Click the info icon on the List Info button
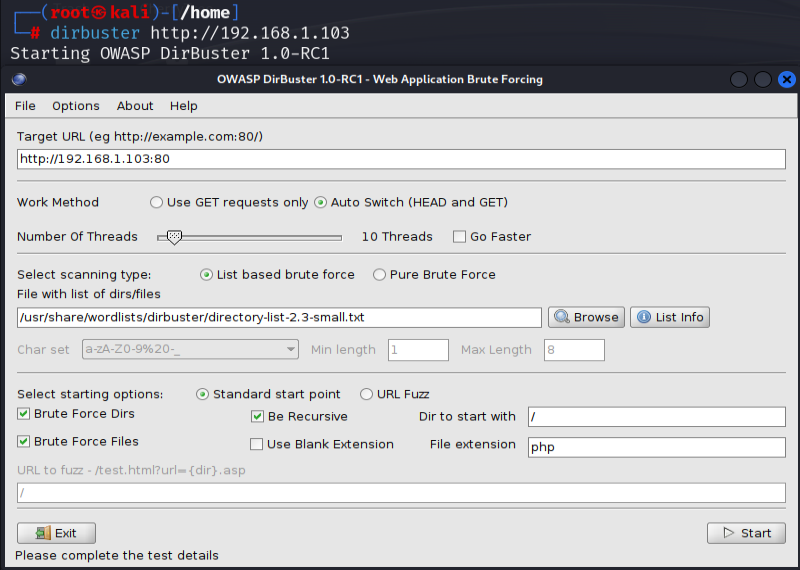 pyautogui.click(x=644, y=317)
